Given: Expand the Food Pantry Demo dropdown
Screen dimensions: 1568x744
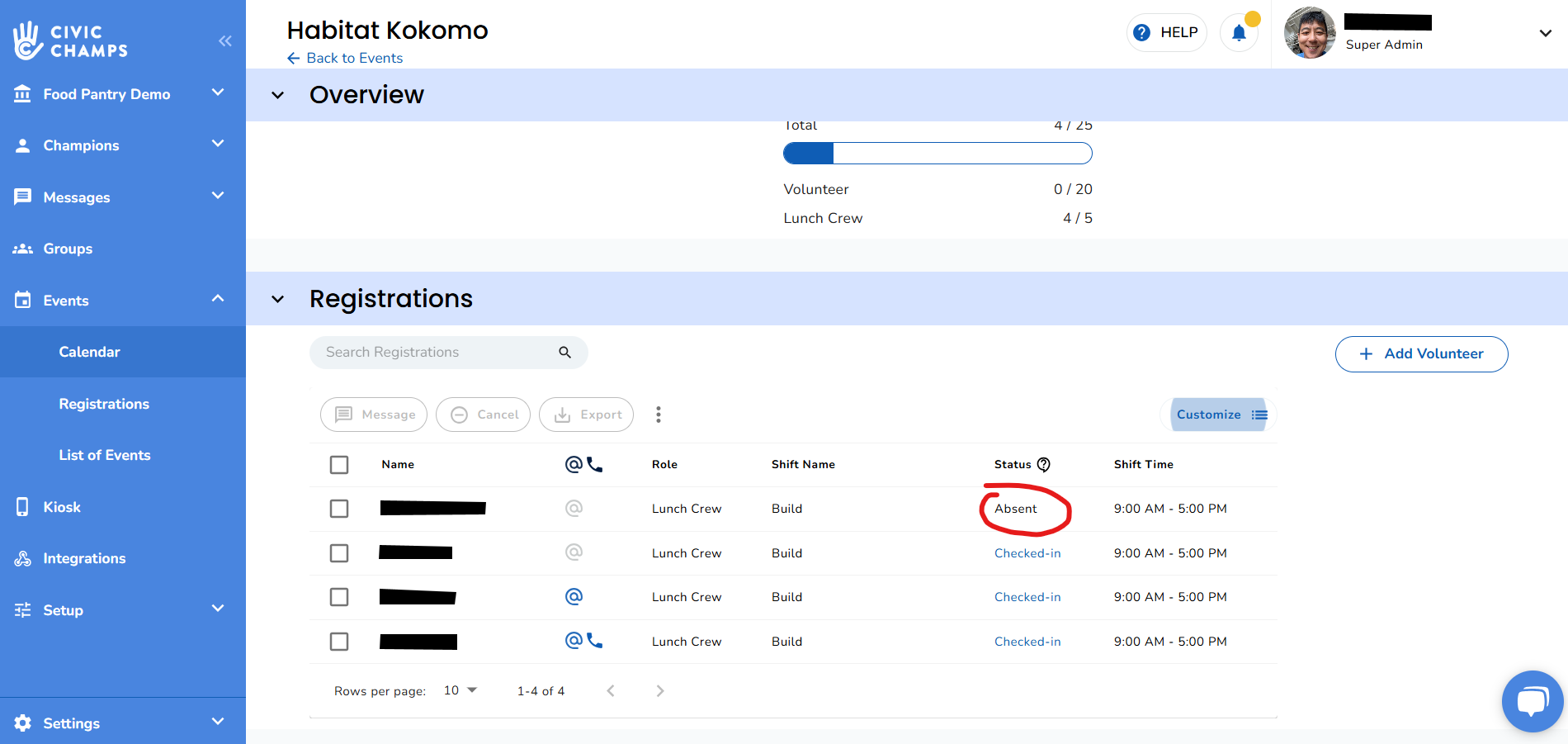Looking at the screenshot, I should (x=218, y=92).
